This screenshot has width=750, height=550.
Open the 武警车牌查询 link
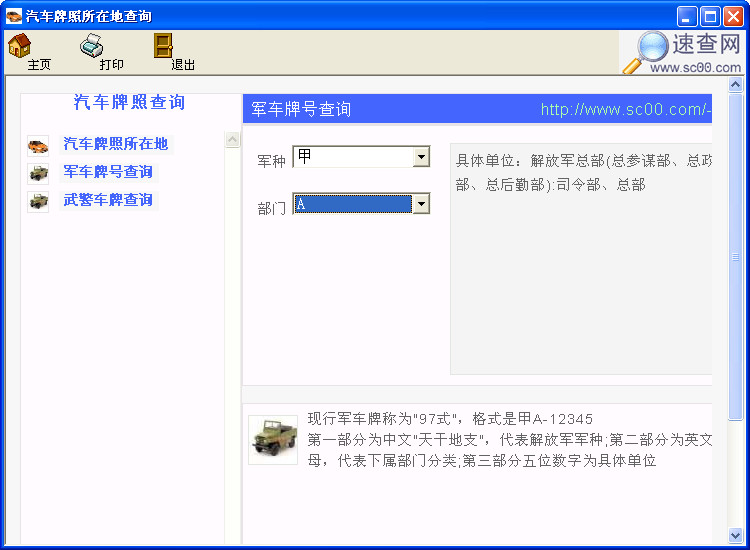(108, 200)
